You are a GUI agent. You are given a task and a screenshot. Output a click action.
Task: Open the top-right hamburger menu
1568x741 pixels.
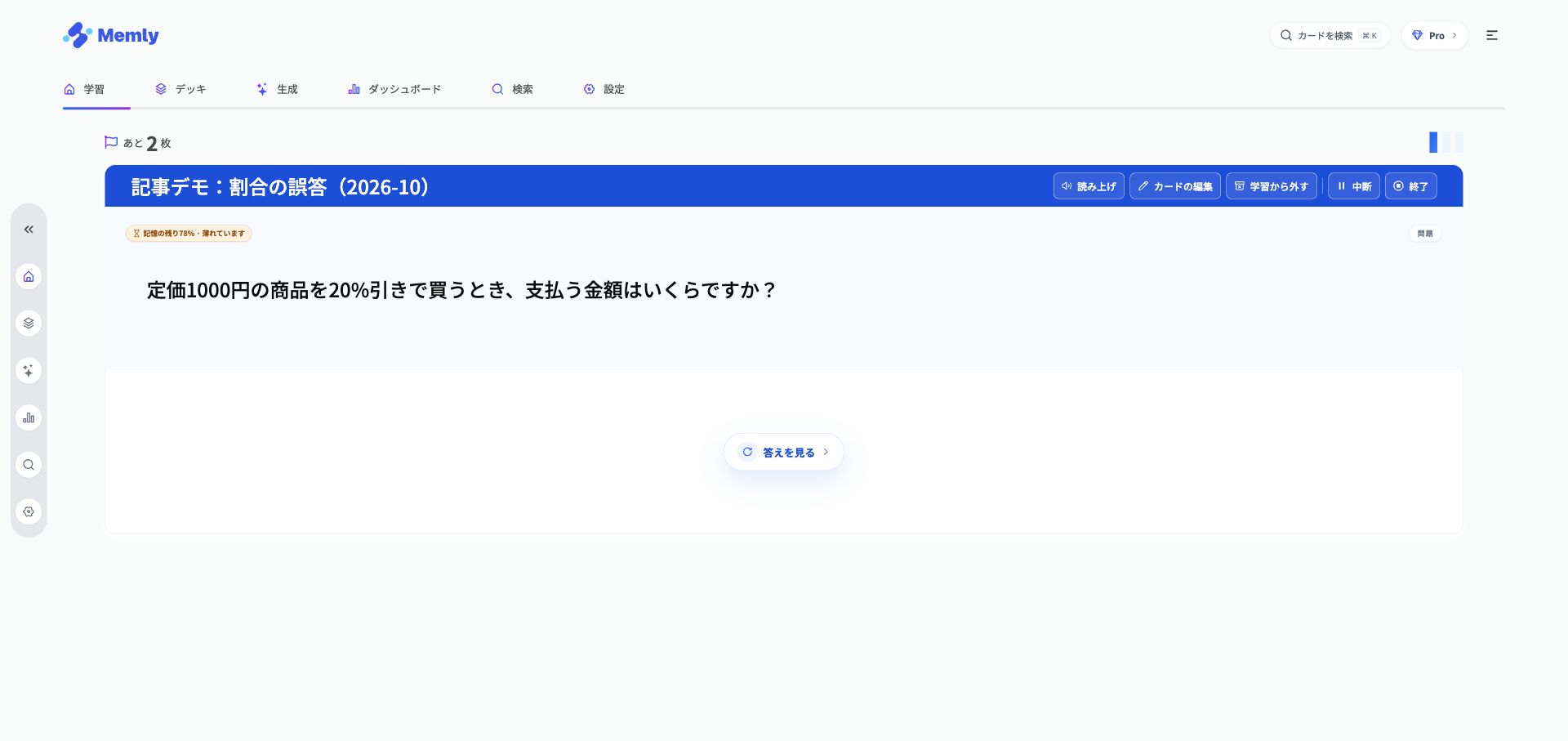1492,35
